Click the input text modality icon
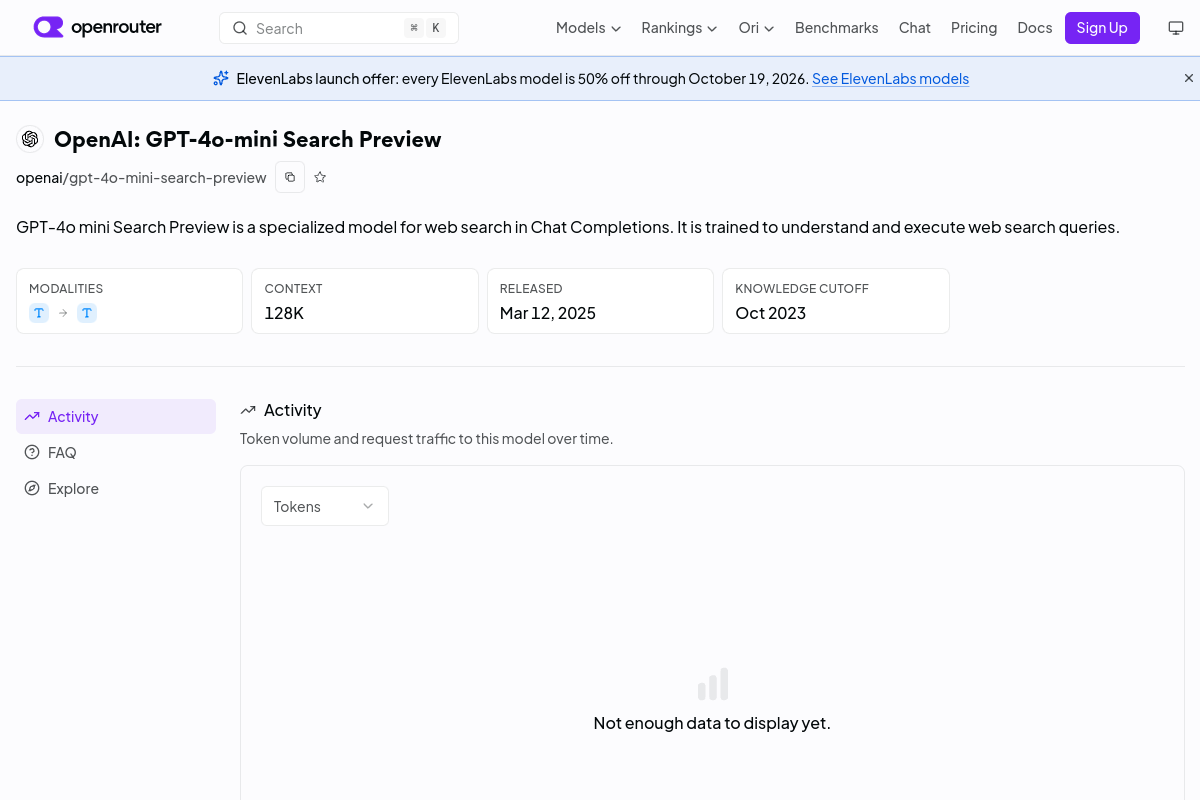Image resolution: width=1200 pixels, height=800 pixels. (39, 313)
